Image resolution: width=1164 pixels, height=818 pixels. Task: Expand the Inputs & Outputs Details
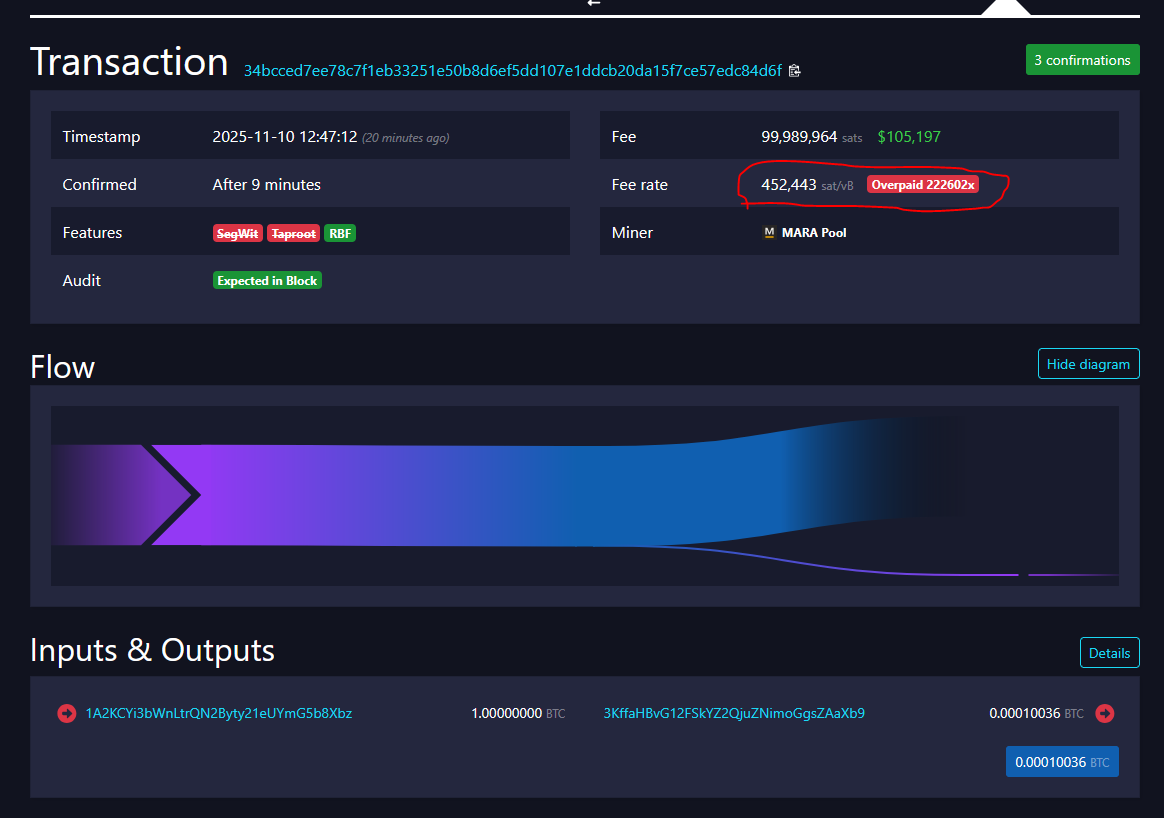[1109, 653]
